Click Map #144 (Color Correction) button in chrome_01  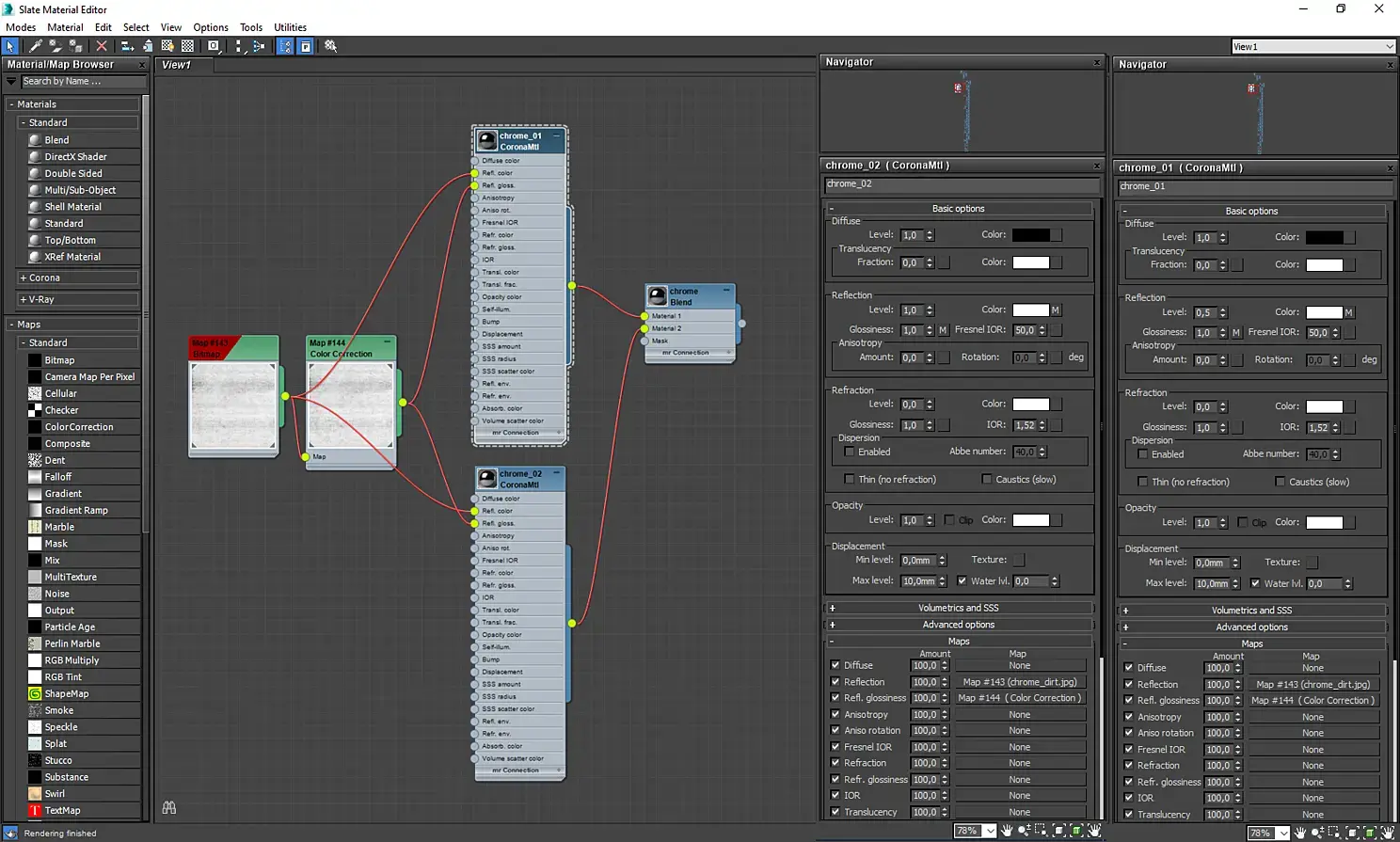[1312, 700]
